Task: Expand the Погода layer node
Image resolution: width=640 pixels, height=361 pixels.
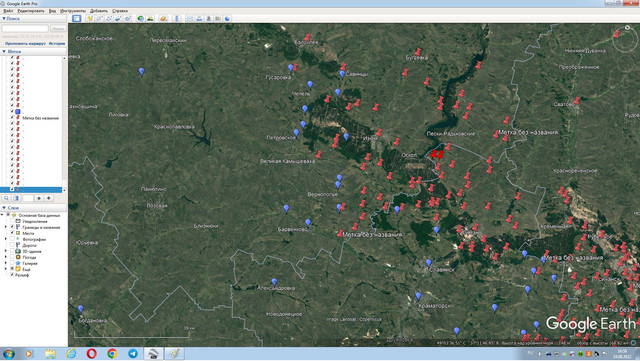Action: tap(6, 257)
